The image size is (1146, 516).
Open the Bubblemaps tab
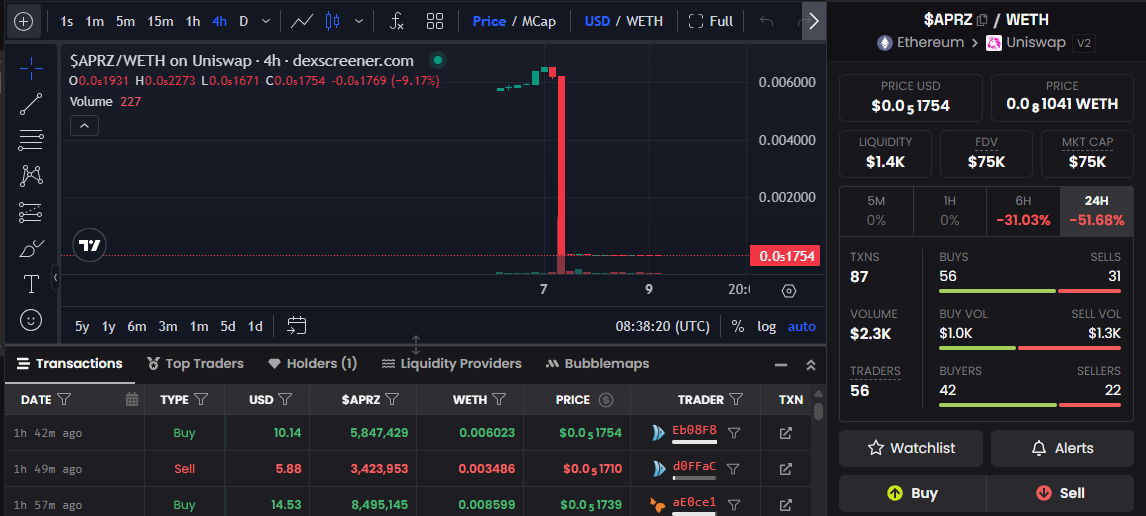click(x=597, y=363)
